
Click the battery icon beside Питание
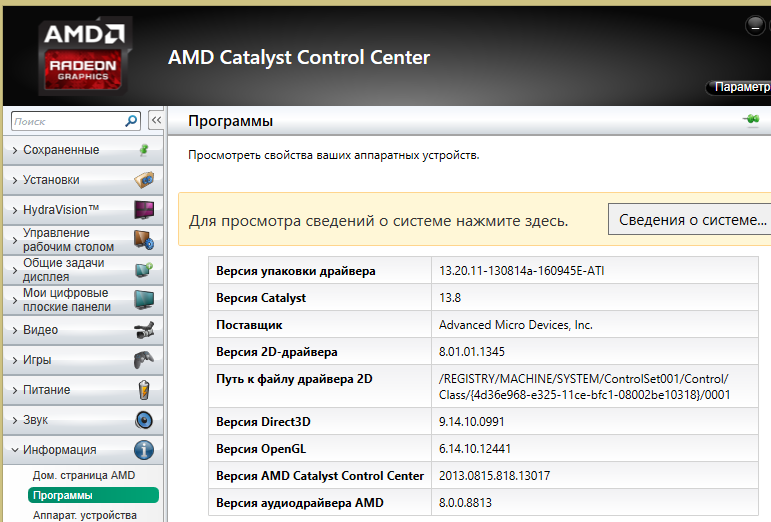(x=144, y=390)
